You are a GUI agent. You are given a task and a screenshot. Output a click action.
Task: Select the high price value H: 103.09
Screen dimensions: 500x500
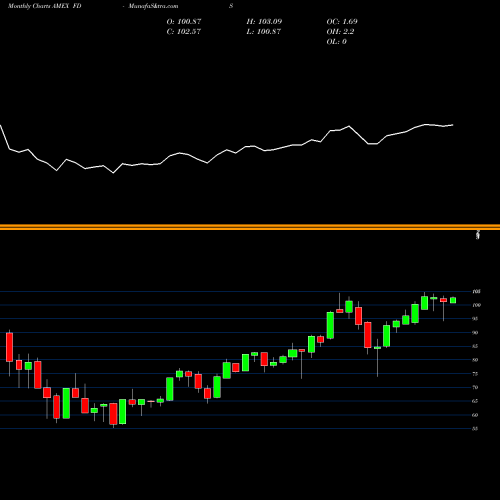pyautogui.click(x=264, y=22)
